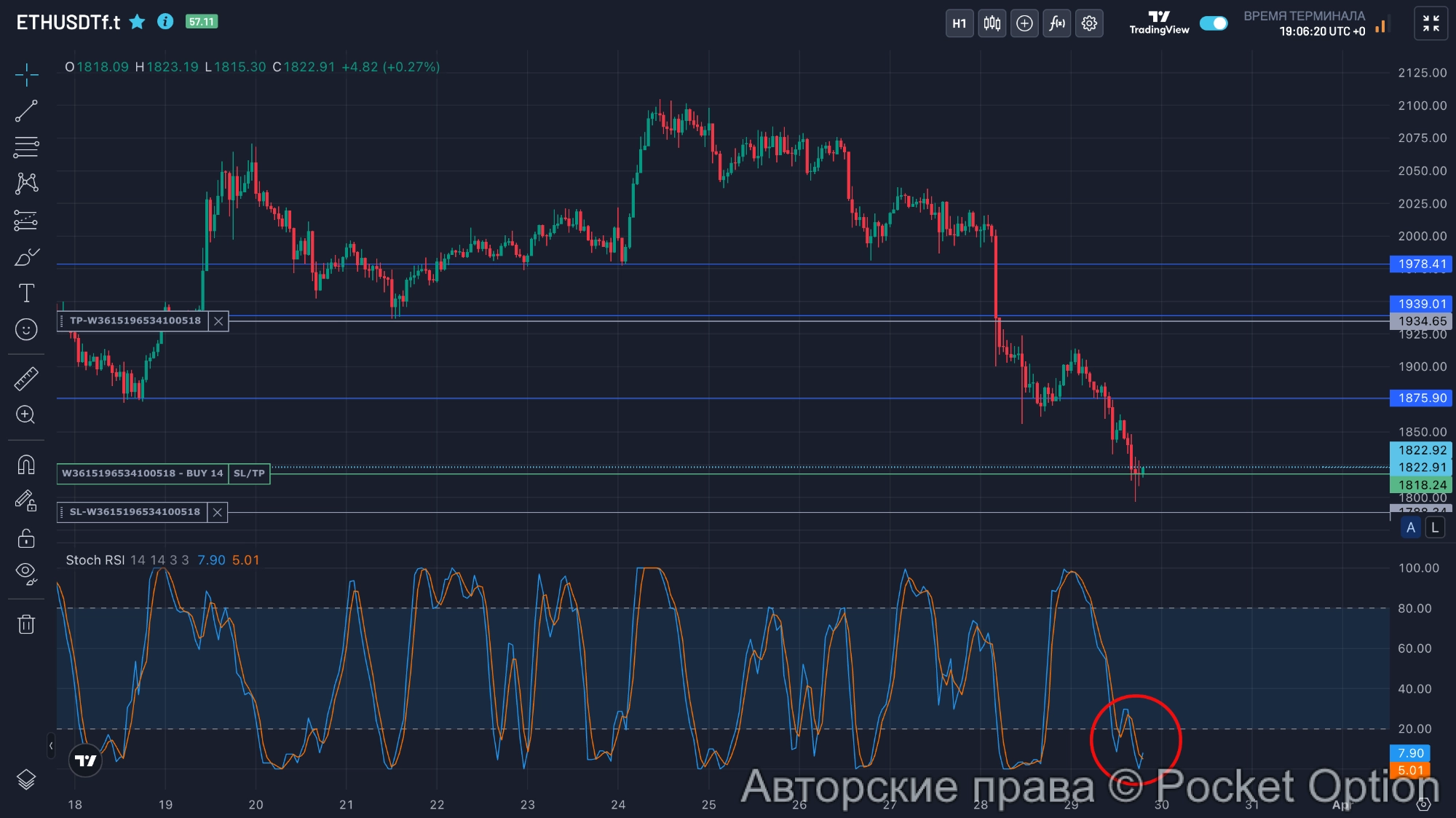Click the trash remove drawings icon
1456x818 pixels.
[x=26, y=624]
